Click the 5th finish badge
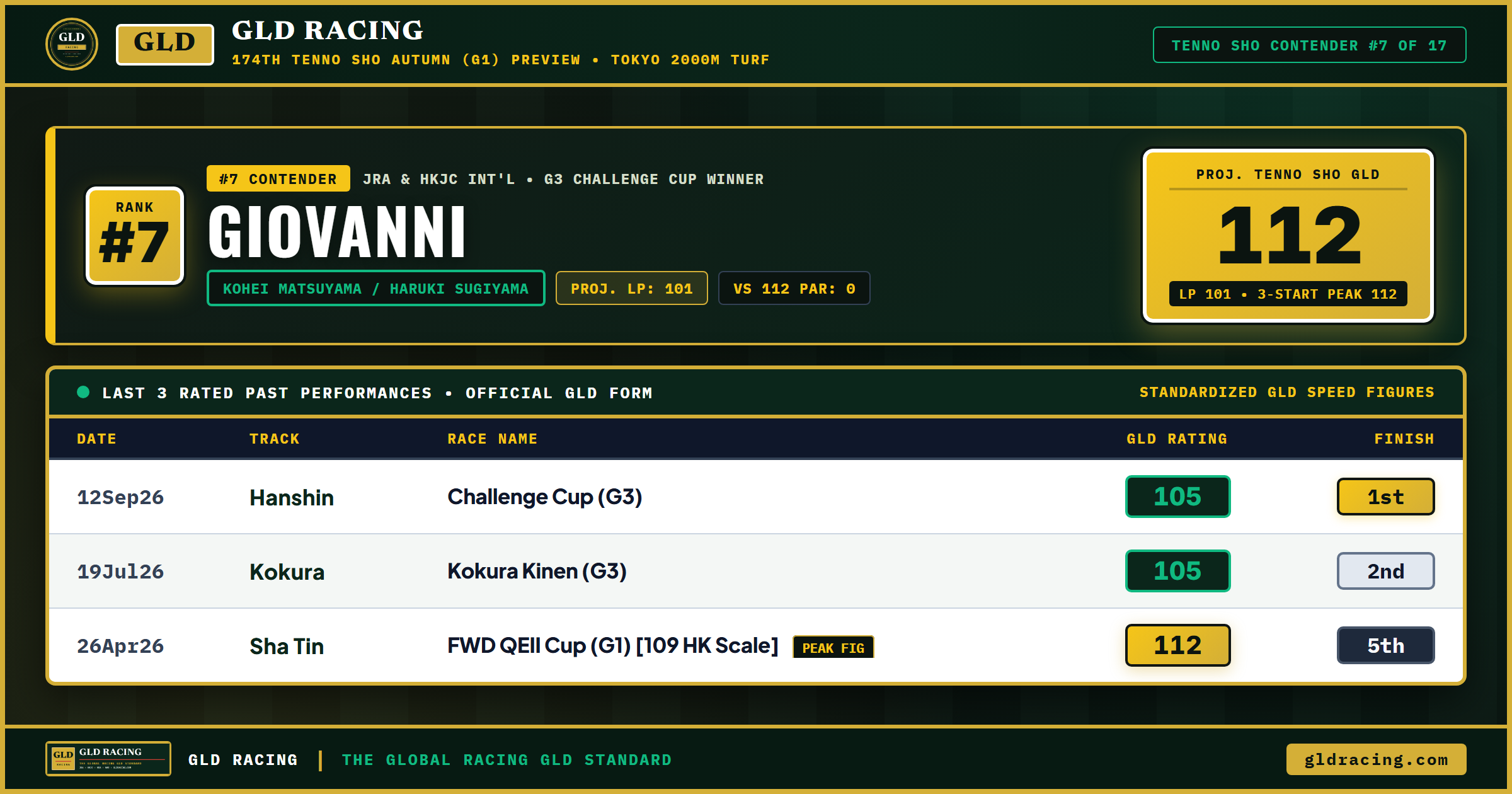Viewport: 1512px width, 794px height. pos(1385,645)
